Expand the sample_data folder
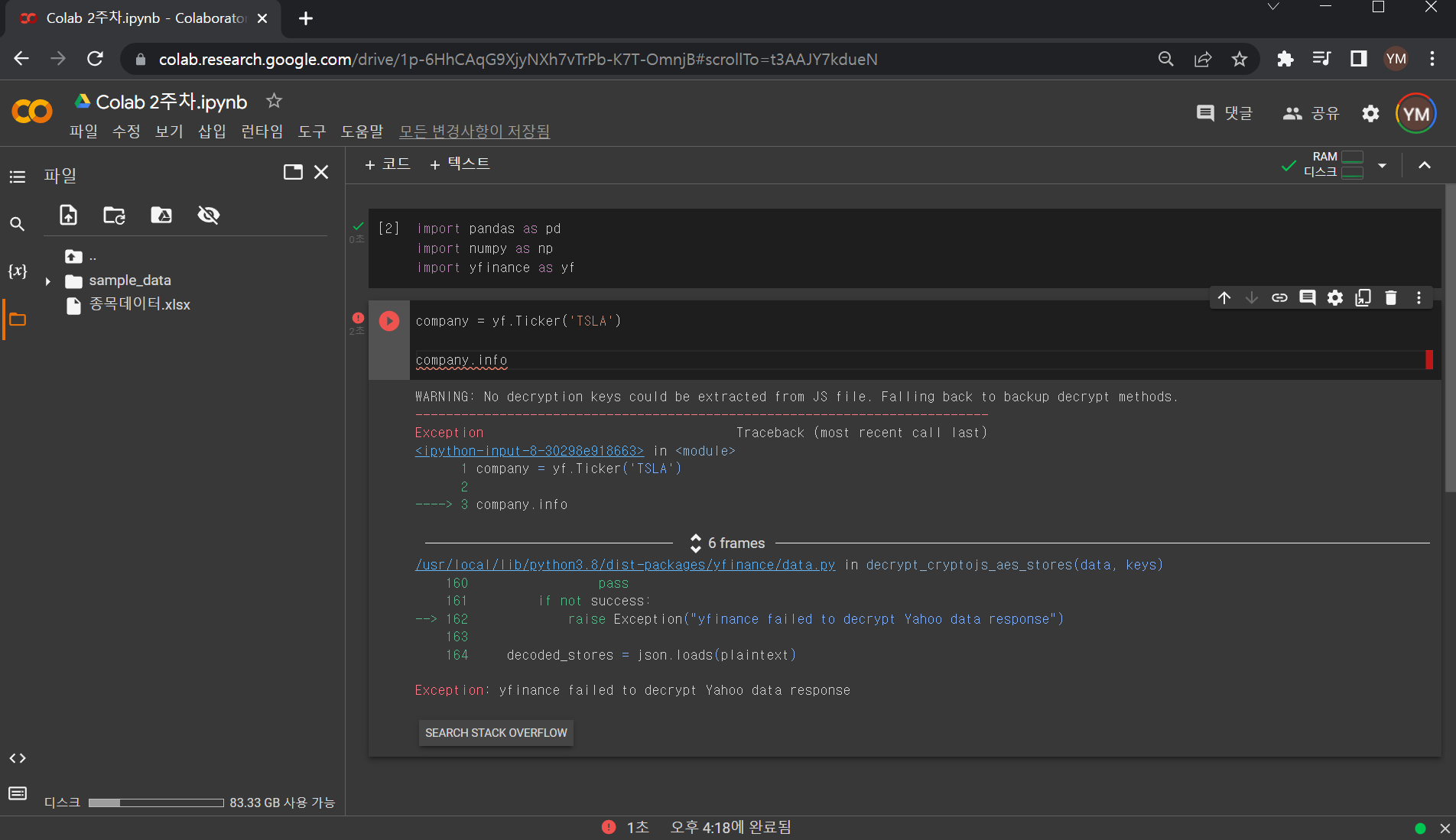1456x840 pixels. (47, 281)
